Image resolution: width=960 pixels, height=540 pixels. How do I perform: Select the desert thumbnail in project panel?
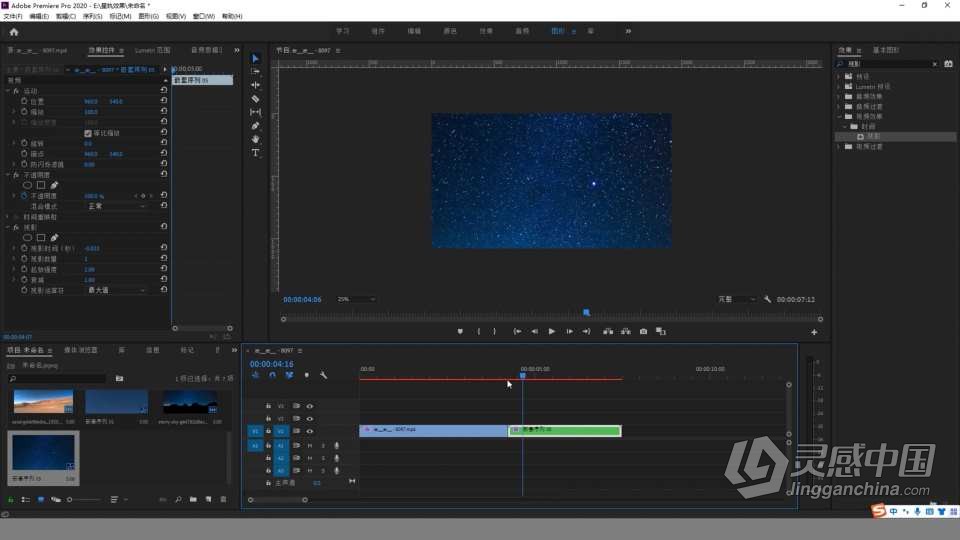(x=43, y=402)
